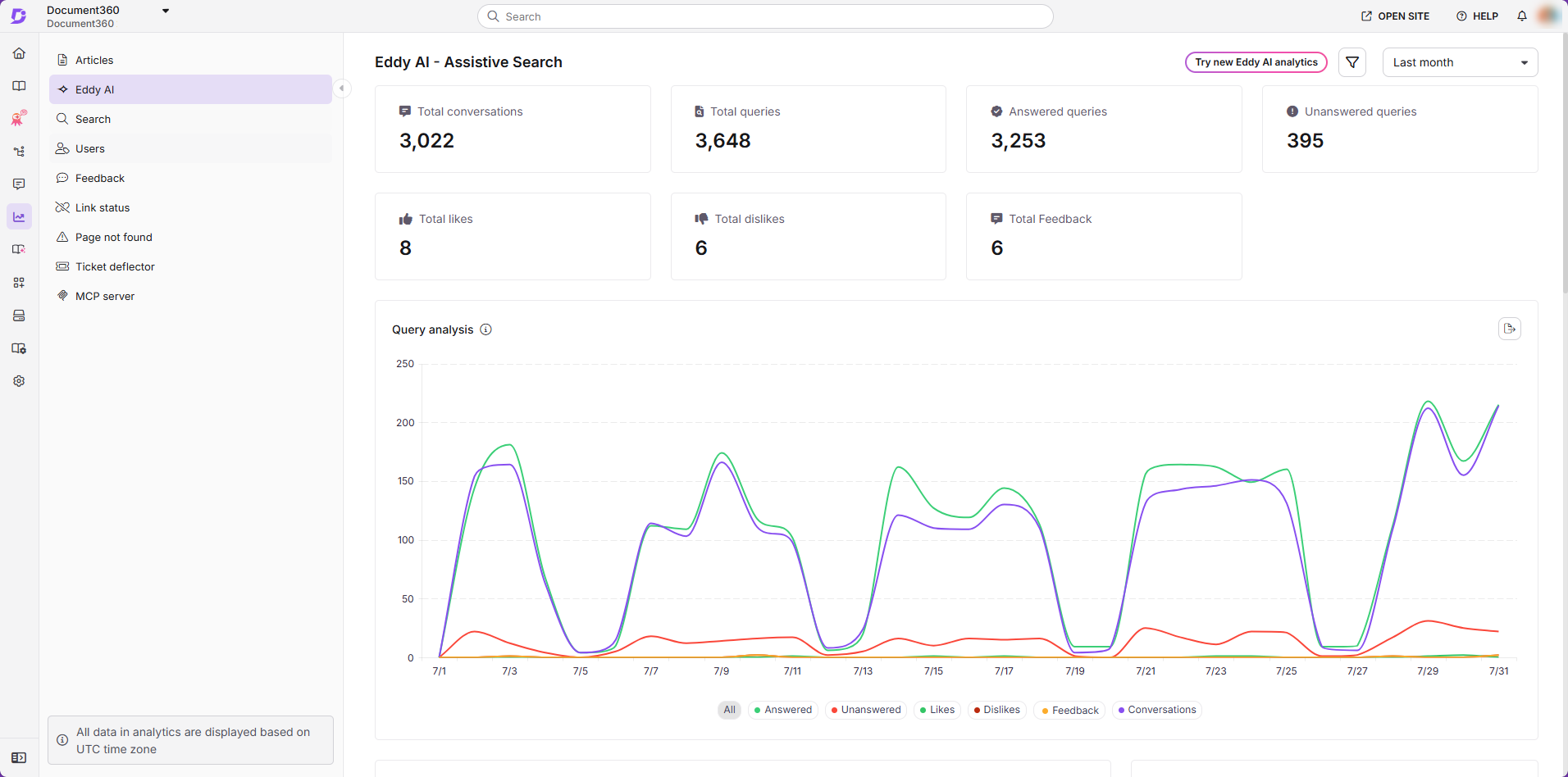Click the 7/15 x-axis date label
Viewport: 1568px width, 777px height.
click(x=933, y=671)
